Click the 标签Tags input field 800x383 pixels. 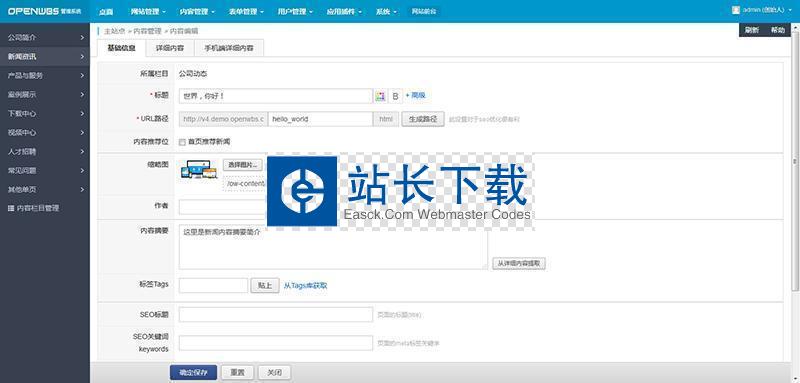point(214,286)
